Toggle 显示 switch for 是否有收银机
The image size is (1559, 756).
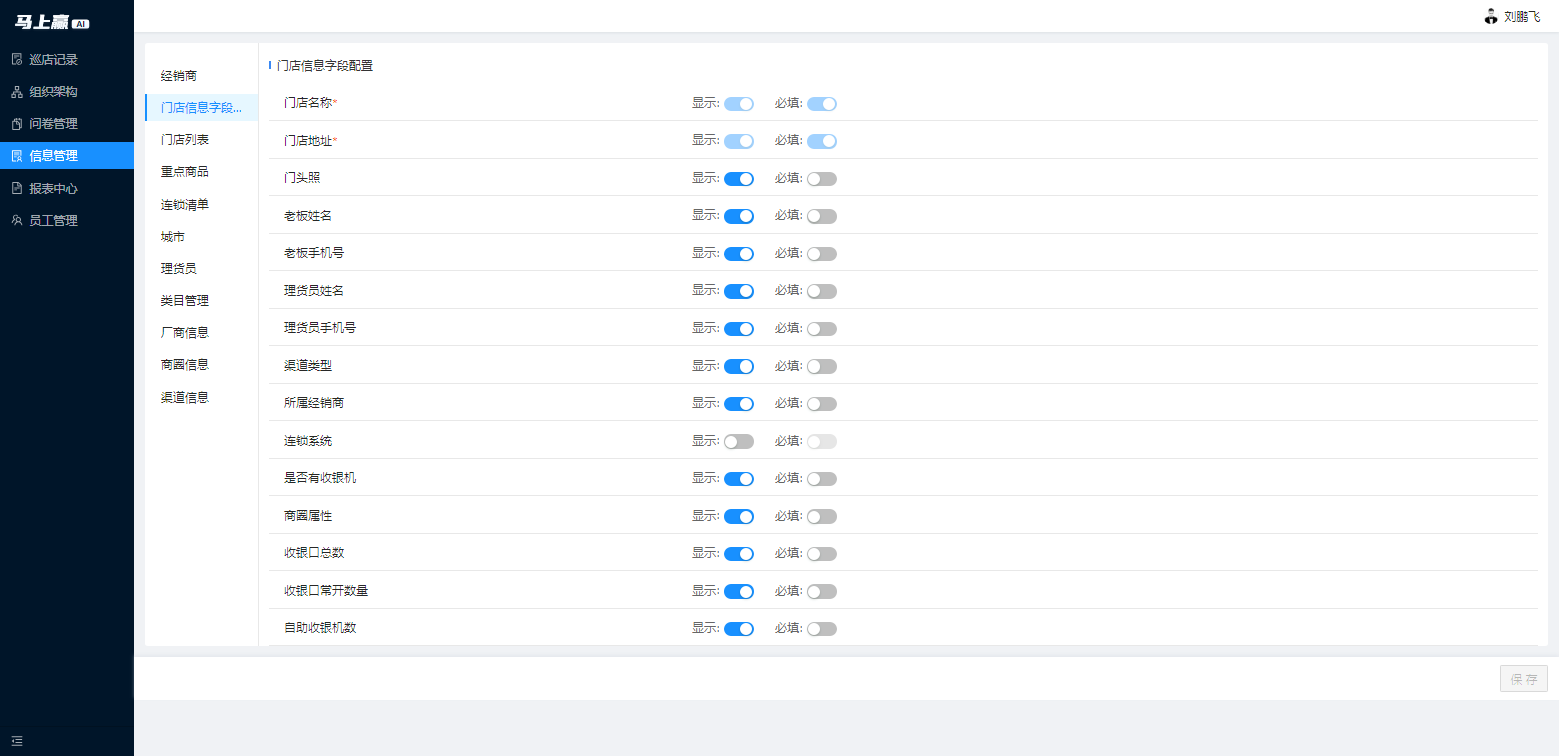pyautogui.click(x=739, y=479)
